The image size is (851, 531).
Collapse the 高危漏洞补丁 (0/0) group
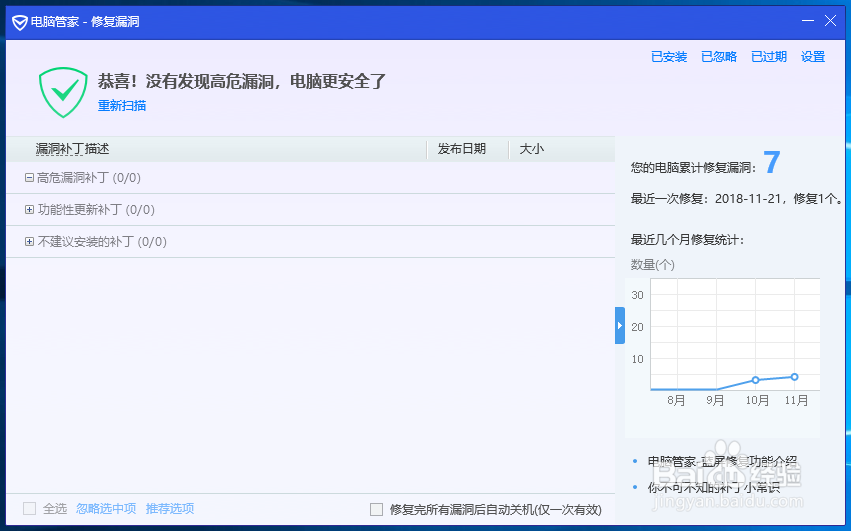29,178
